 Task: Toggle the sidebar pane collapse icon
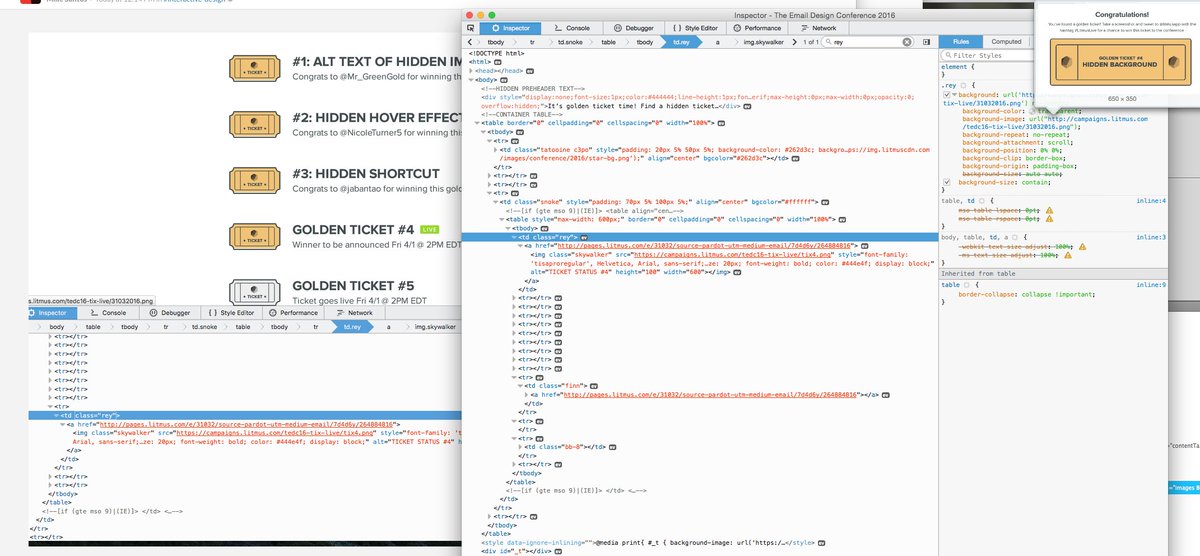click(927, 43)
